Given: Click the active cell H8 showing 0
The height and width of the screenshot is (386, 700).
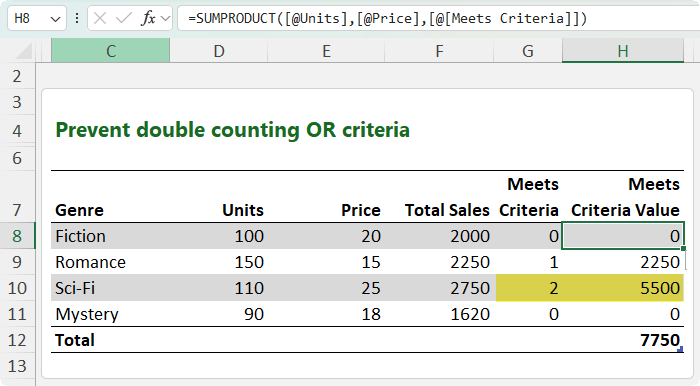Looking at the screenshot, I should pyautogui.click(x=622, y=236).
